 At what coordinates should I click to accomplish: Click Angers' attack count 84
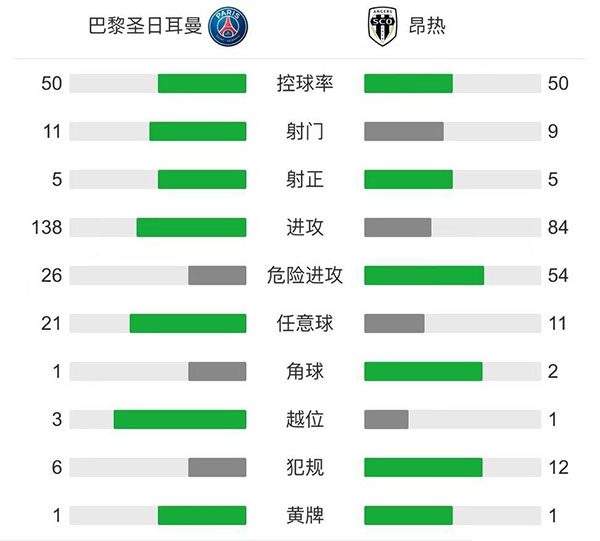(x=558, y=227)
